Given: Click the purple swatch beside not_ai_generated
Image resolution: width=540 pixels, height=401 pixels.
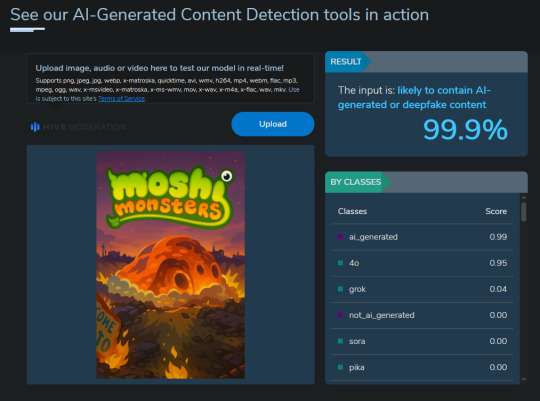Looking at the screenshot, I should point(340,315).
